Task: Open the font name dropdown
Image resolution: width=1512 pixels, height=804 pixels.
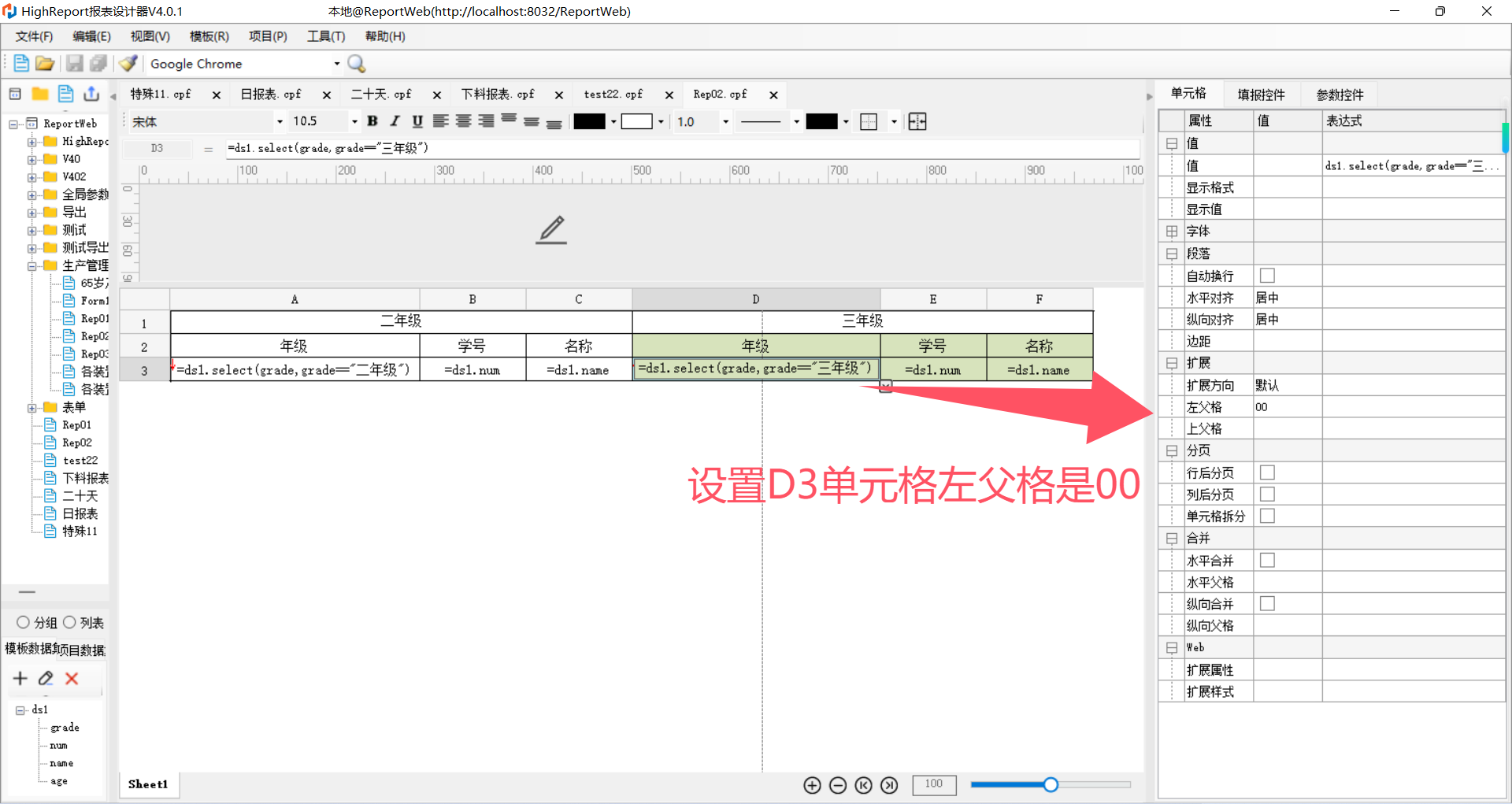Action: [x=280, y=122]
